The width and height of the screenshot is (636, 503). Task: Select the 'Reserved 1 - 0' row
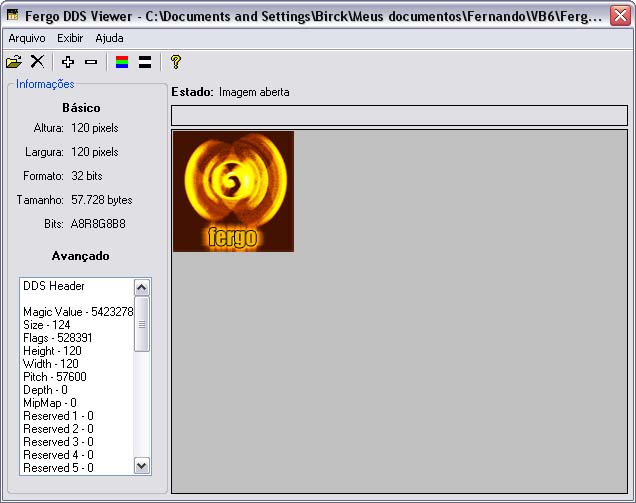tap(76, 416)
